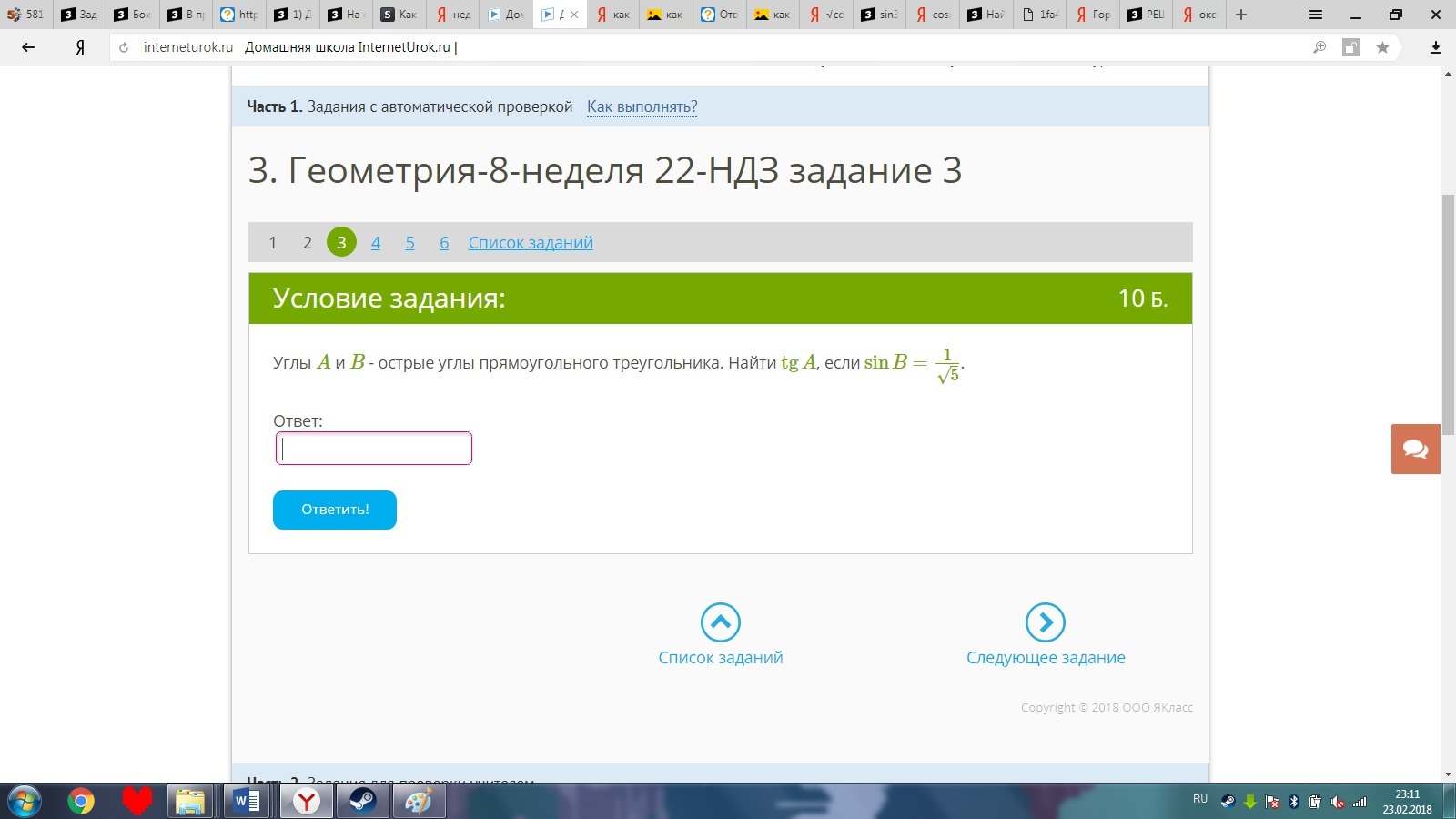Go to task number 2
Viewport: 1456px width, 819px height.
(x=307, y=242)
